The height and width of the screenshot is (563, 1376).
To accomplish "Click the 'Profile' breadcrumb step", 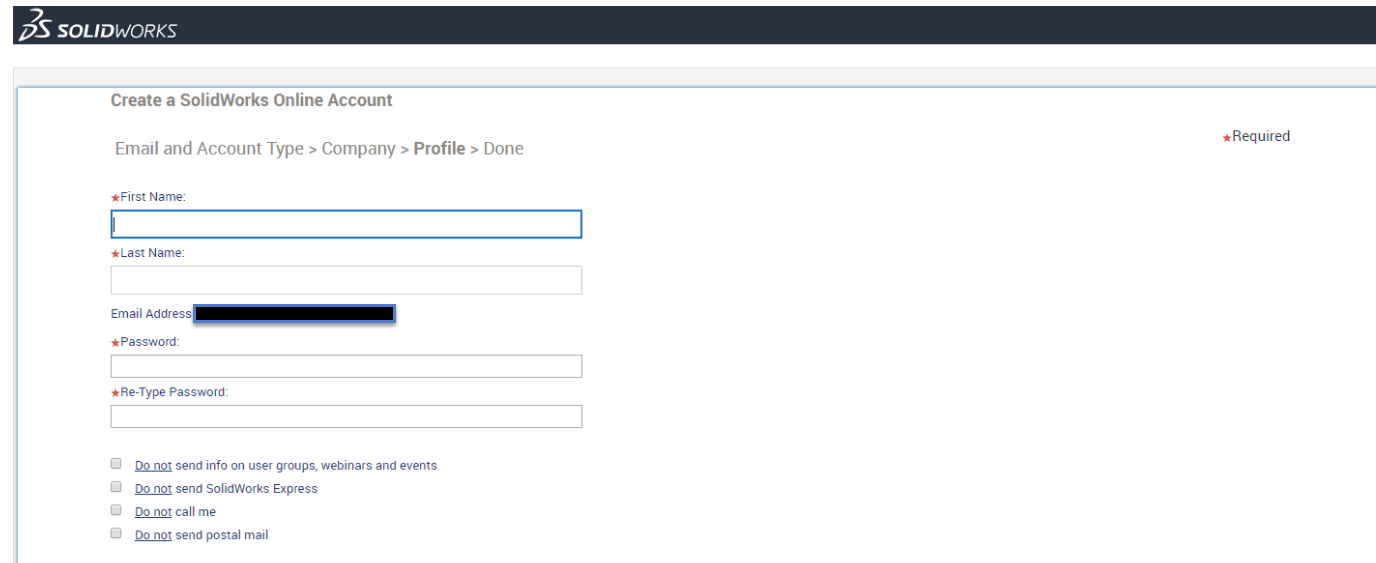I will click(x=439, y=148).
